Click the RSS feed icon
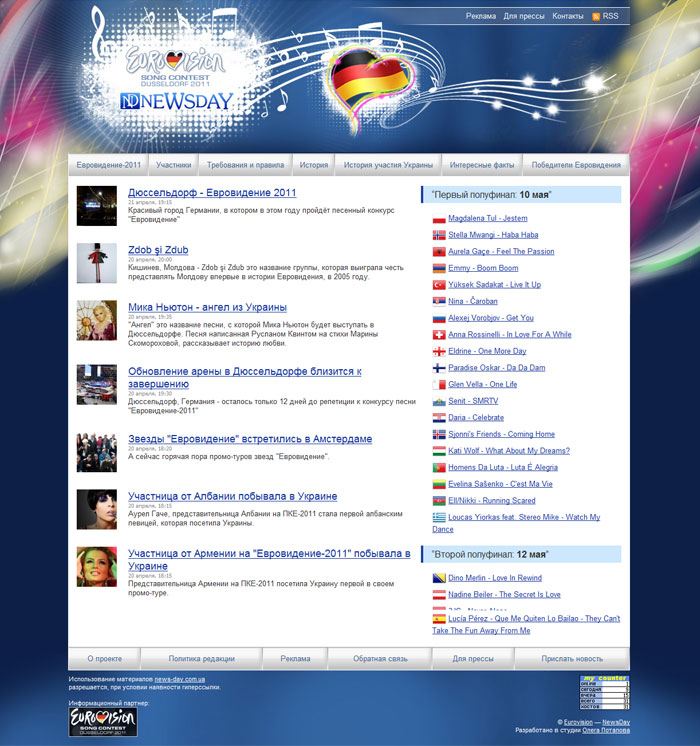 (596, 17)
